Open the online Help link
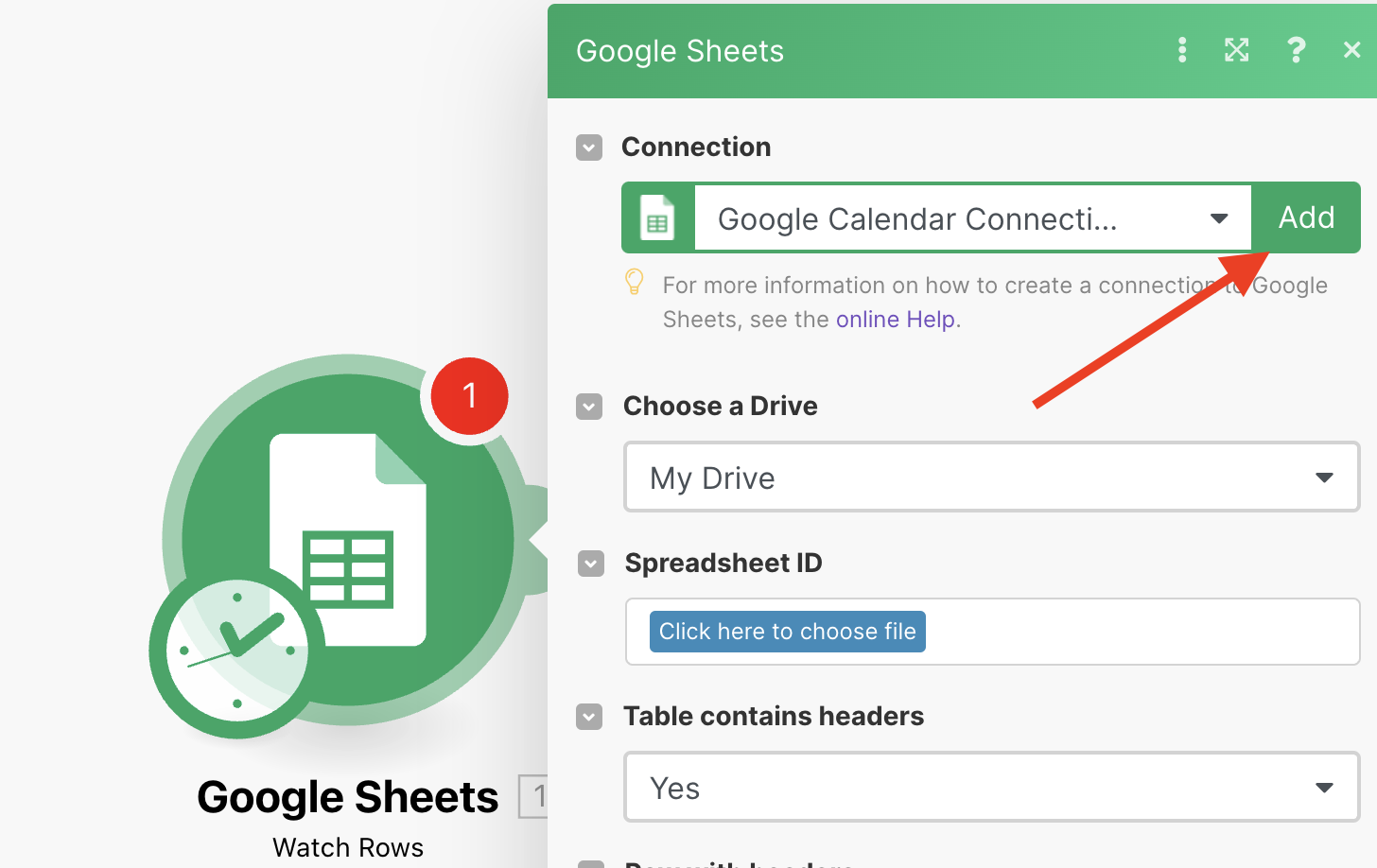The image size is (1377, 868). tap(895, 320)
